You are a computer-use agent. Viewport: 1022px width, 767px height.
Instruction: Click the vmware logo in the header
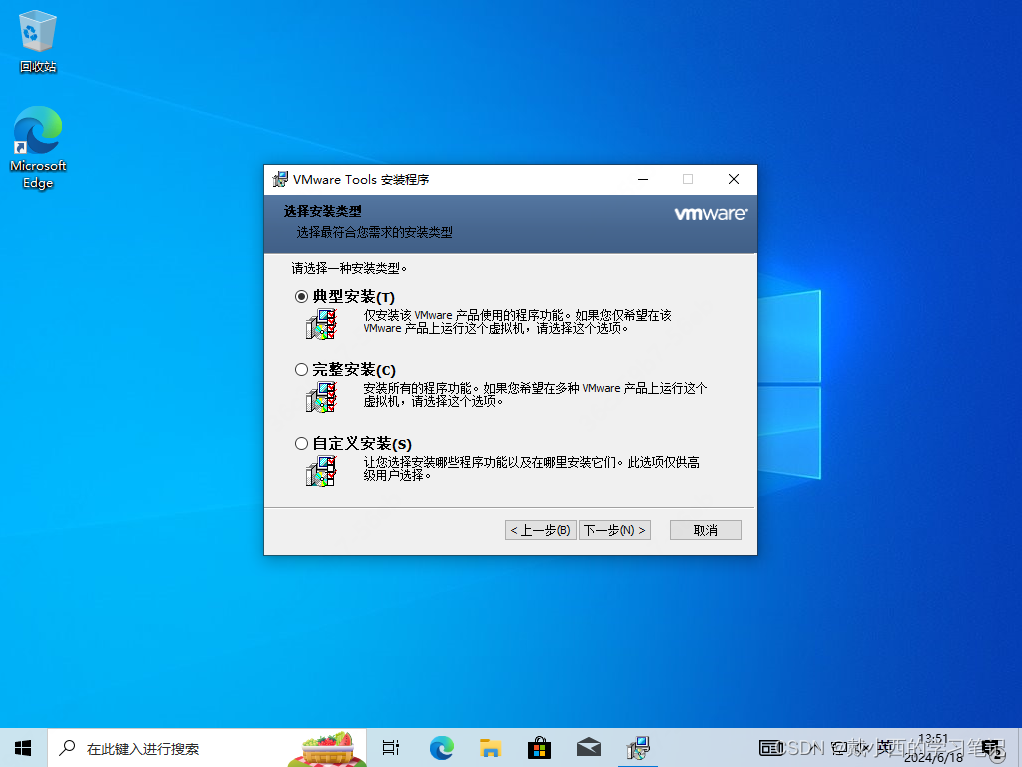click(710, 214)
